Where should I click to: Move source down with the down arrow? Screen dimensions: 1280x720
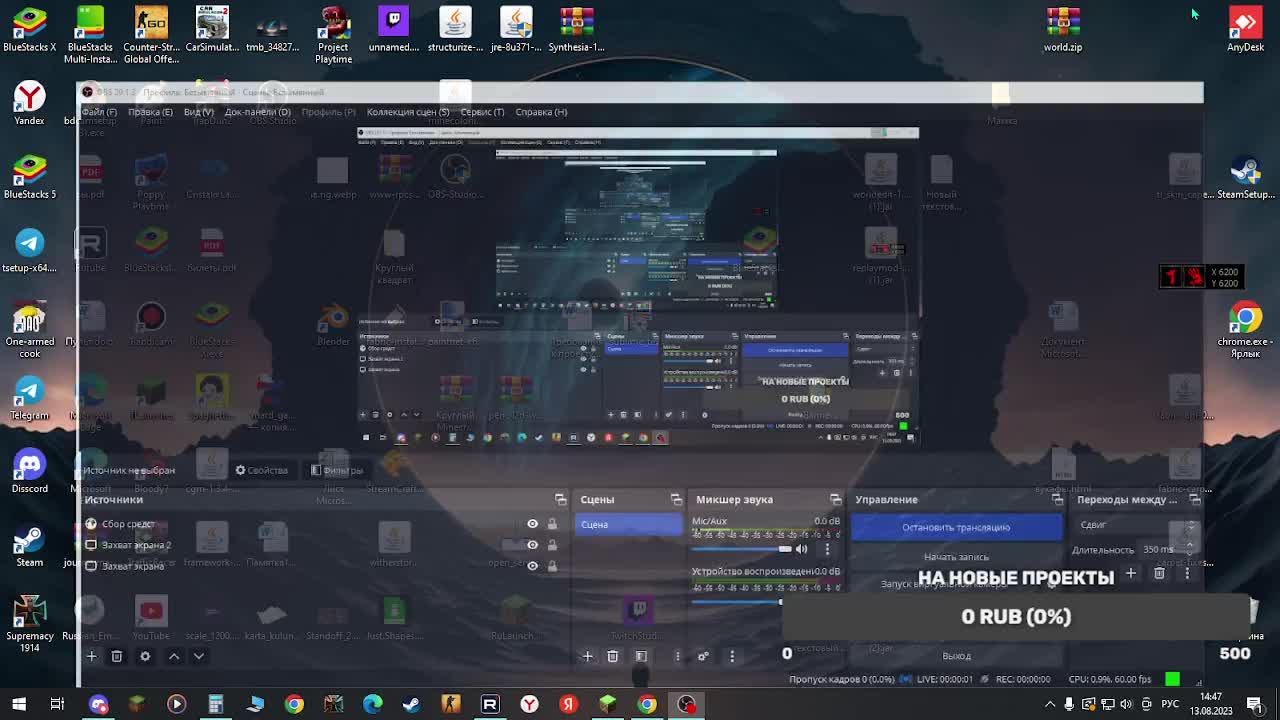(x=199, y=656)
